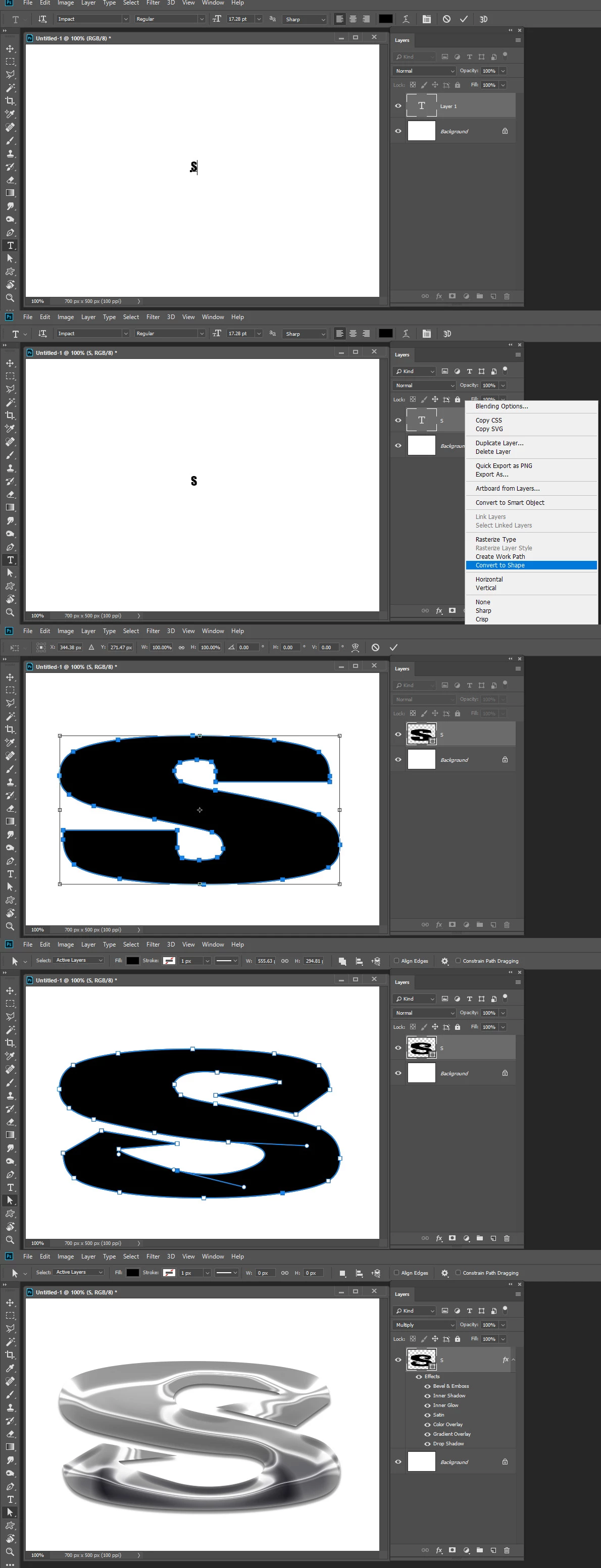Image resolution: width=601 pixels, height=1568 pixels.
Task: Collapse effects list arrow next to fx on S layer
Action: [x=513, y=1360]
